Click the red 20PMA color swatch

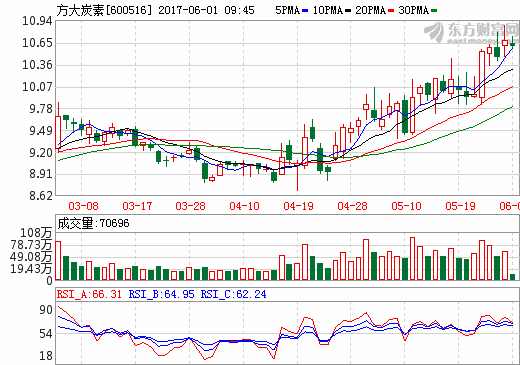click(391, 11)
